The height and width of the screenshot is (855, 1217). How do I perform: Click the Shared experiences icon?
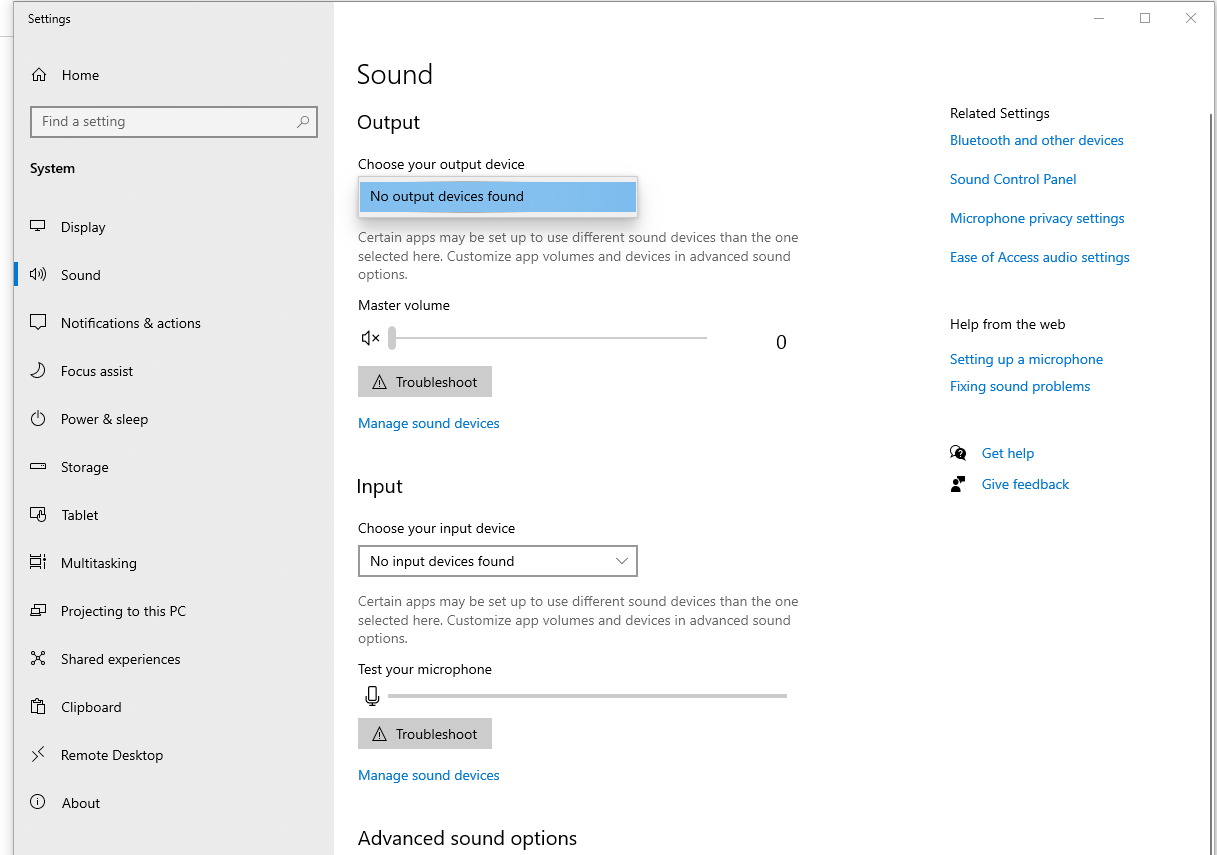click(39, 659)
